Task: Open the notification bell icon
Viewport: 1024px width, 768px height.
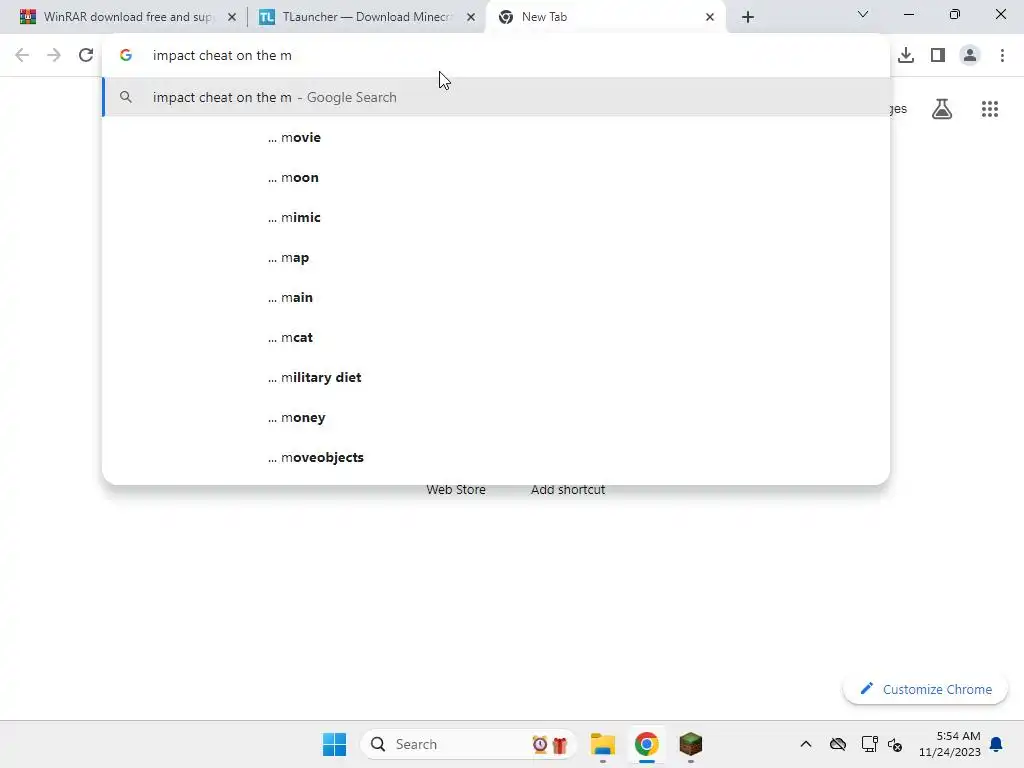Action: click(x=996, y=744)
